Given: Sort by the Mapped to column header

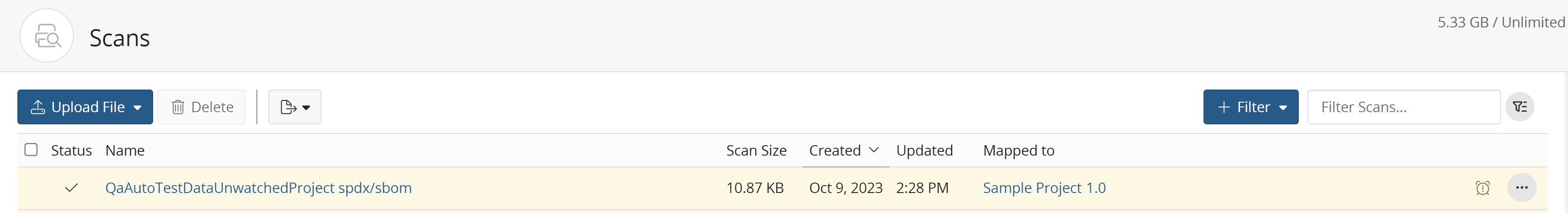Looking at the screenshot, I should (x=1018, y=150).
